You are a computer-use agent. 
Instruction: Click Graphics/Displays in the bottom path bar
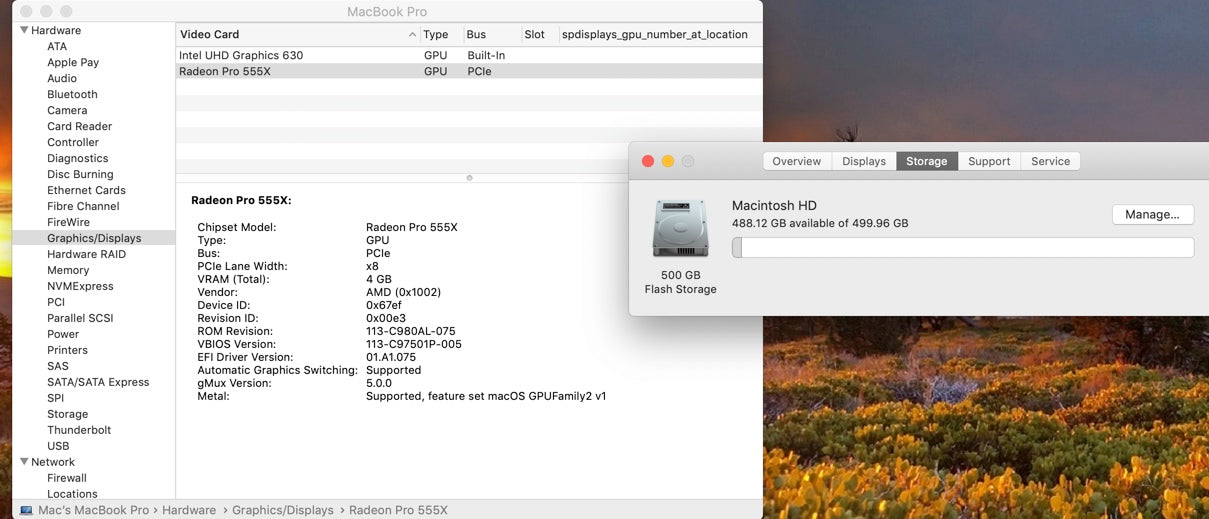pyautogui.click(x=283, y=510)
